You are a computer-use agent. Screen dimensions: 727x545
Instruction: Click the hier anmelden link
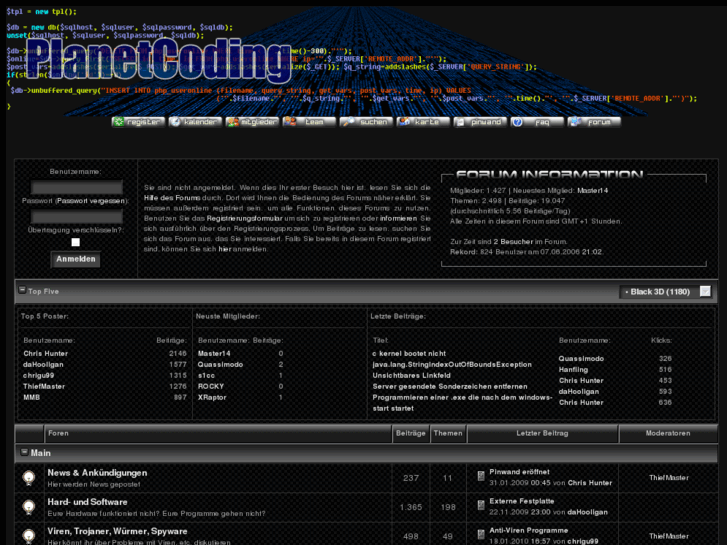[x=225, y=249]
